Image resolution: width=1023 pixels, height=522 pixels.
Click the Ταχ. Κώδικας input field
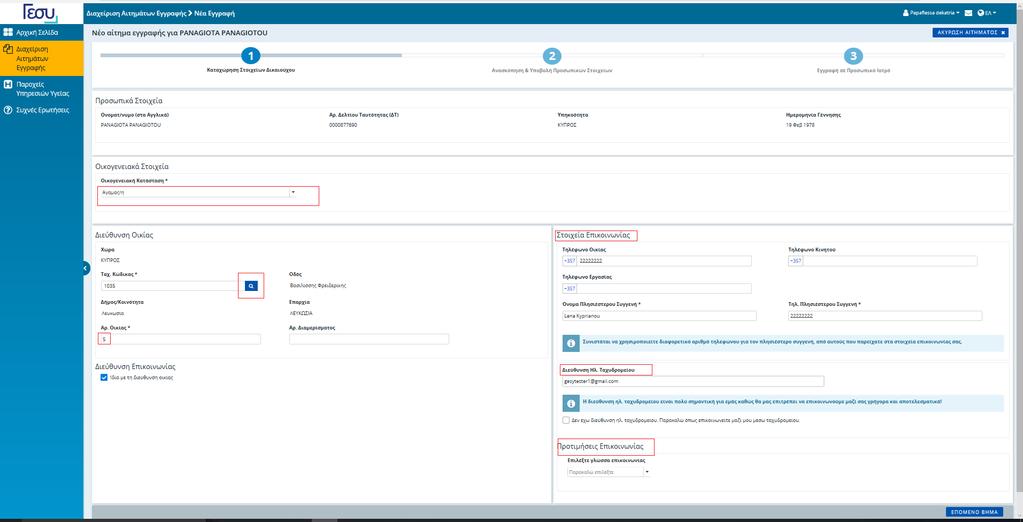tap(171, 286)
